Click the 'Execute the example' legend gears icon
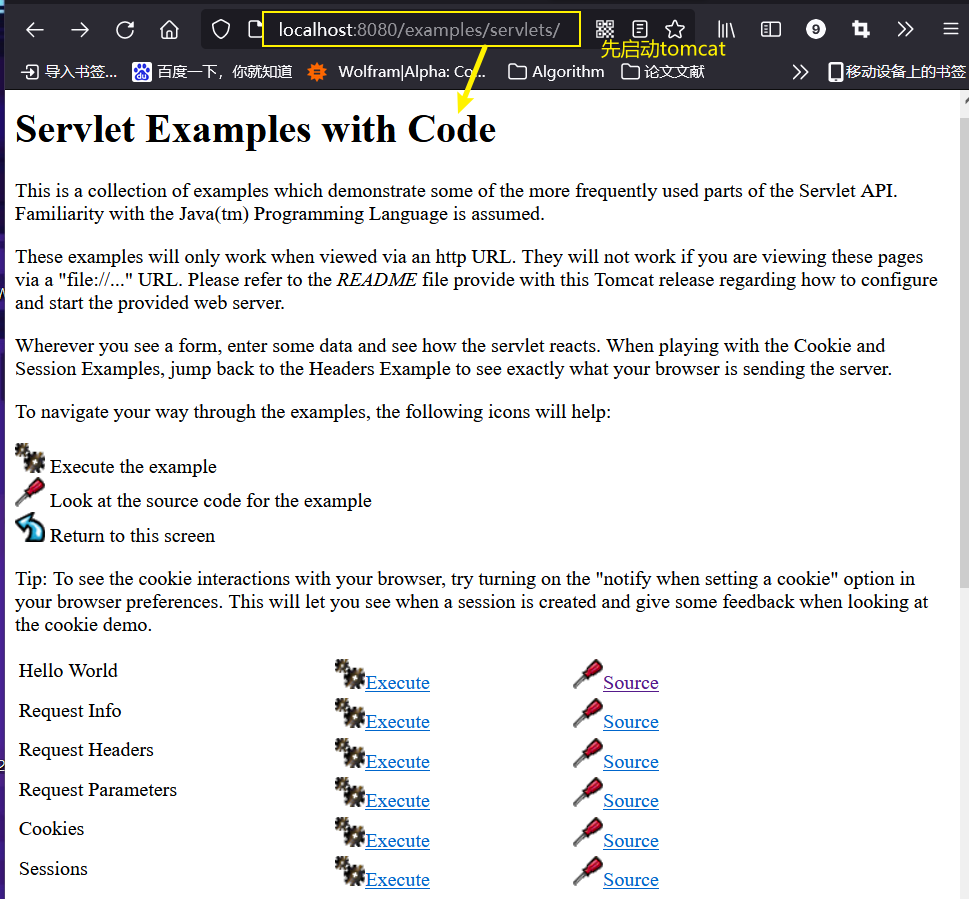969x899 pixels. tap(30, 458)
